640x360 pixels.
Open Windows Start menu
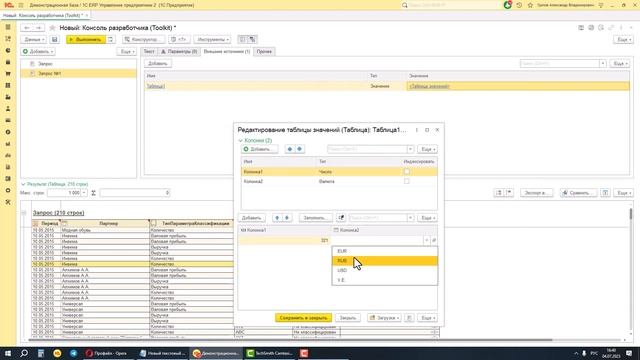pyautogui.click(x=8, y=353)
